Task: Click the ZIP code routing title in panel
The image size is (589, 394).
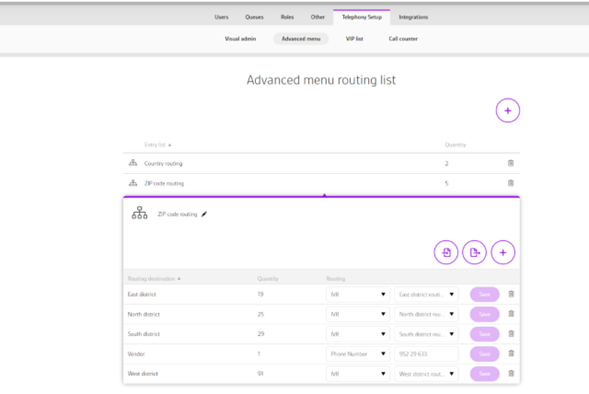Action: coord(177,214)
